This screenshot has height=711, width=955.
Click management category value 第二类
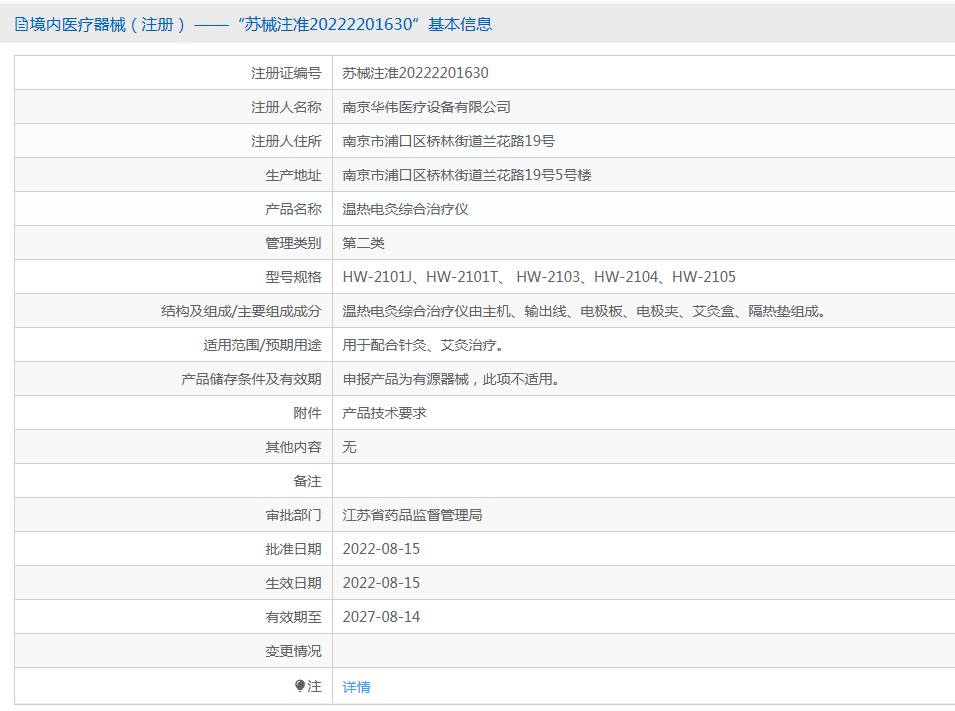coord(363,243)
